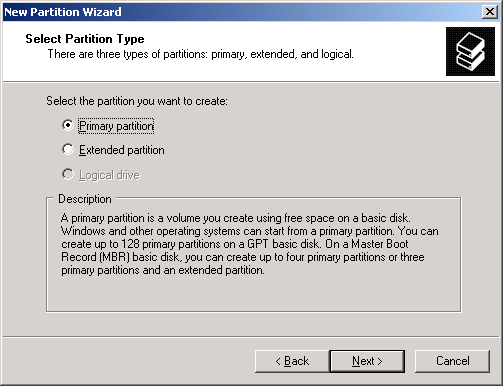Click the first sentence of the description text
The image size is (503, 386).
pos(235,218)
